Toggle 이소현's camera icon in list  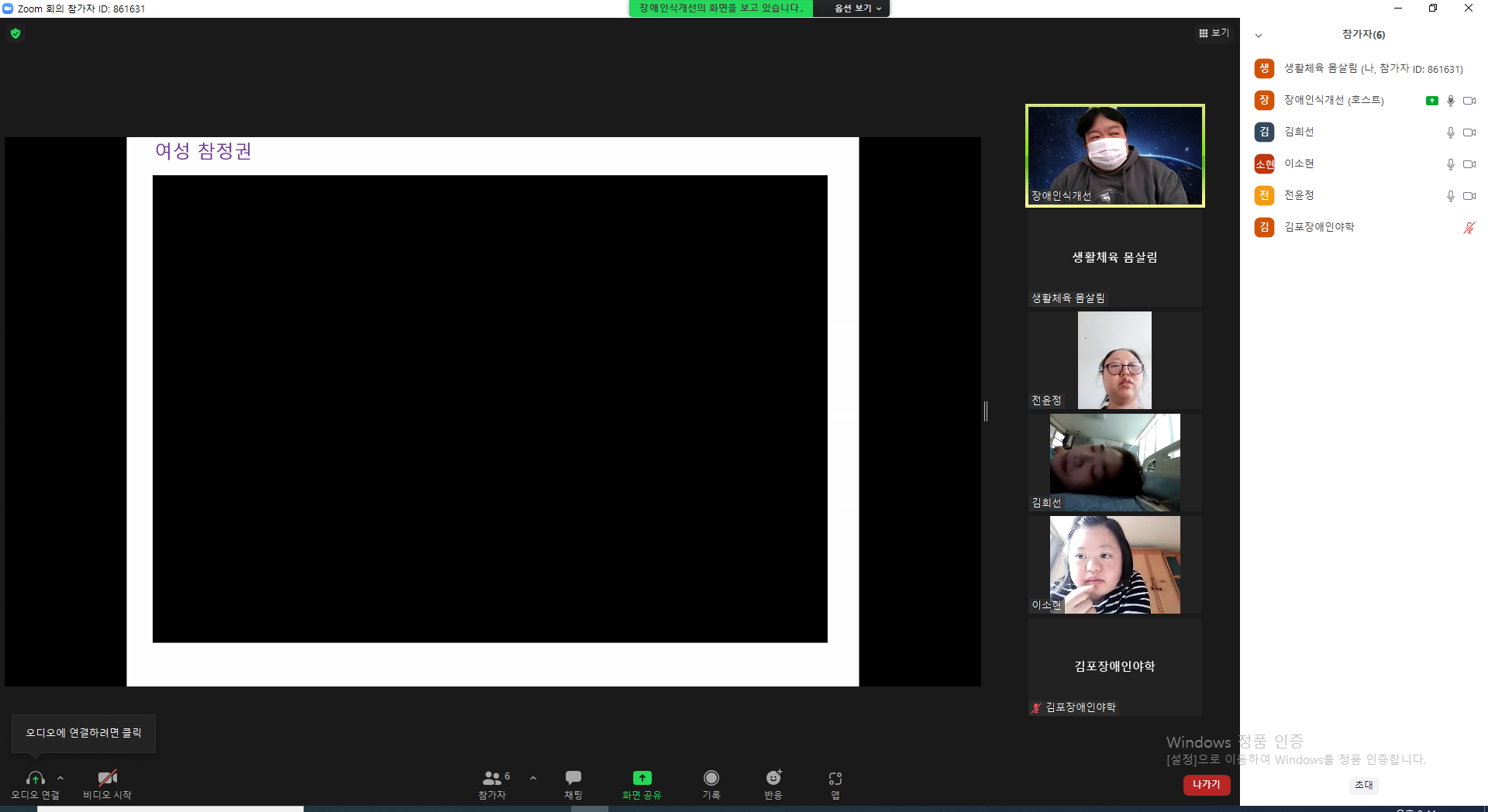1469,164
